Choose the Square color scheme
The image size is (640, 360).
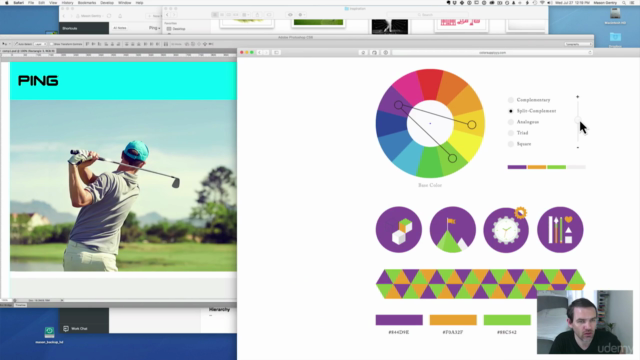(511, 144)
